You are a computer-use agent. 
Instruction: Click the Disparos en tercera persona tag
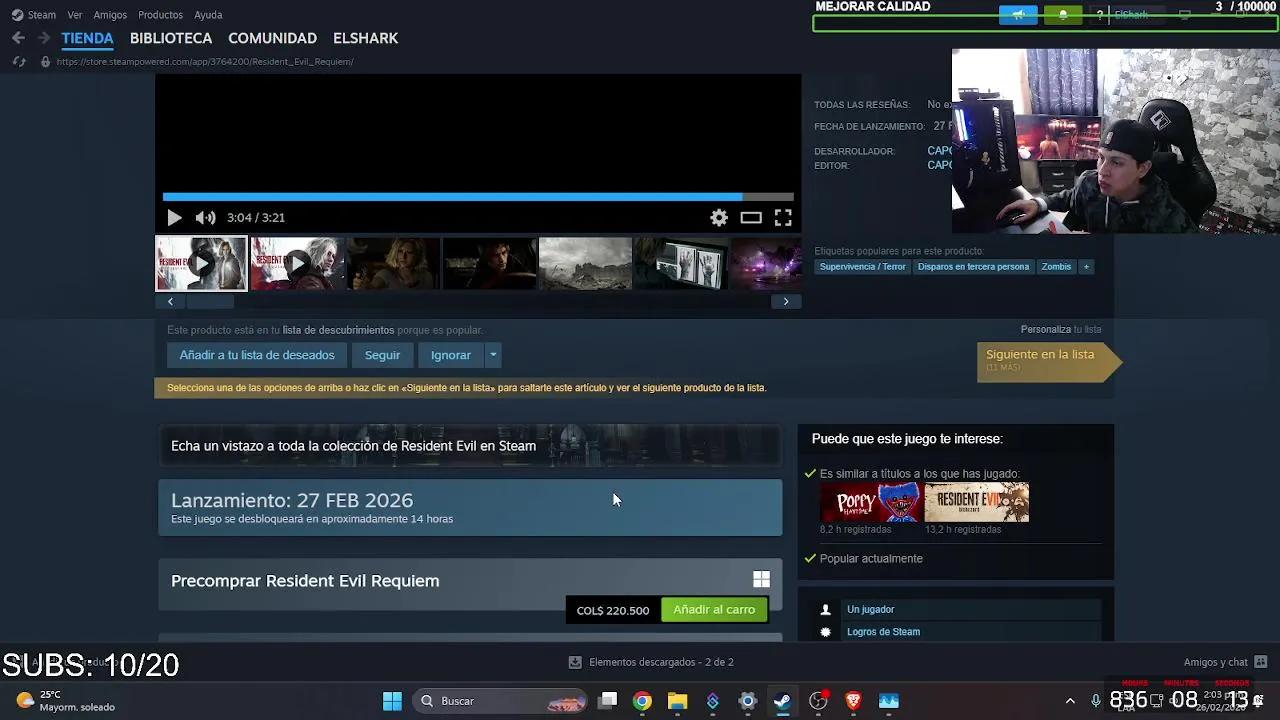(x=973, y=267)
